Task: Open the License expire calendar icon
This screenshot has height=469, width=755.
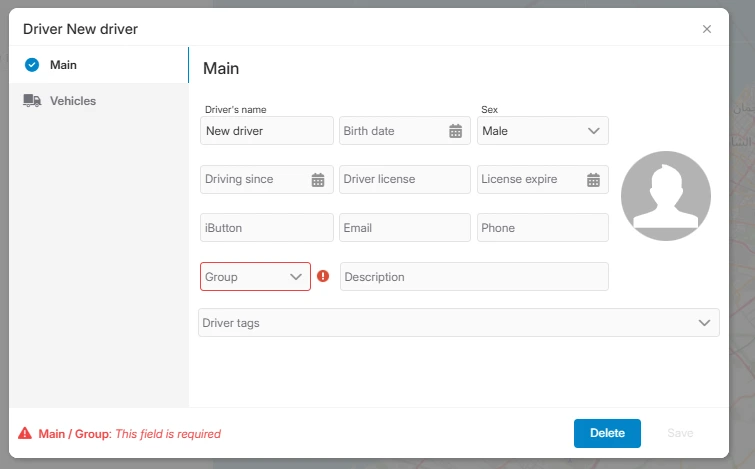Action: pos(593,180)
